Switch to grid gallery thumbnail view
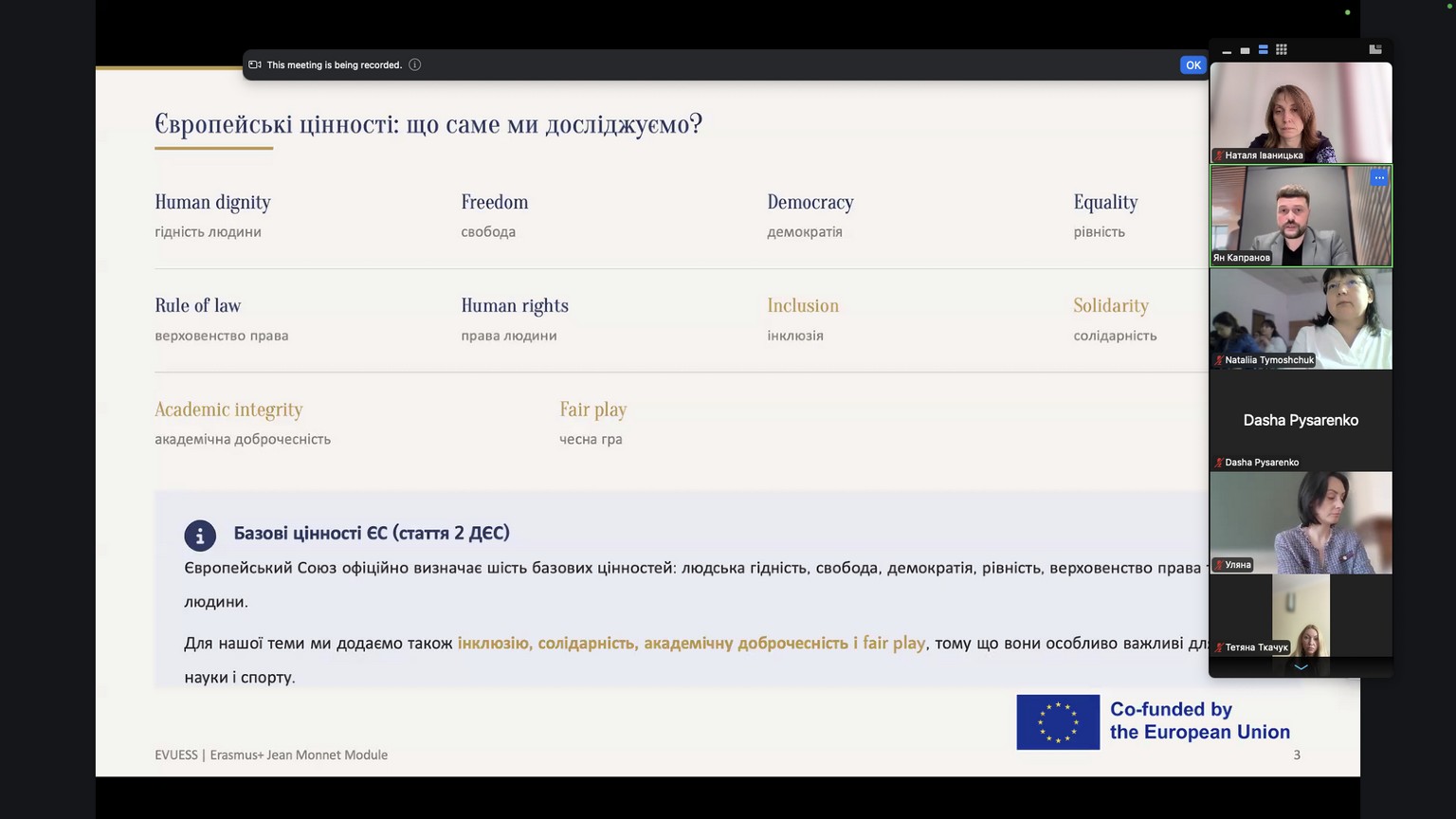The image size is (1456, 819). pyautogui.click(x=1281, y=50)
